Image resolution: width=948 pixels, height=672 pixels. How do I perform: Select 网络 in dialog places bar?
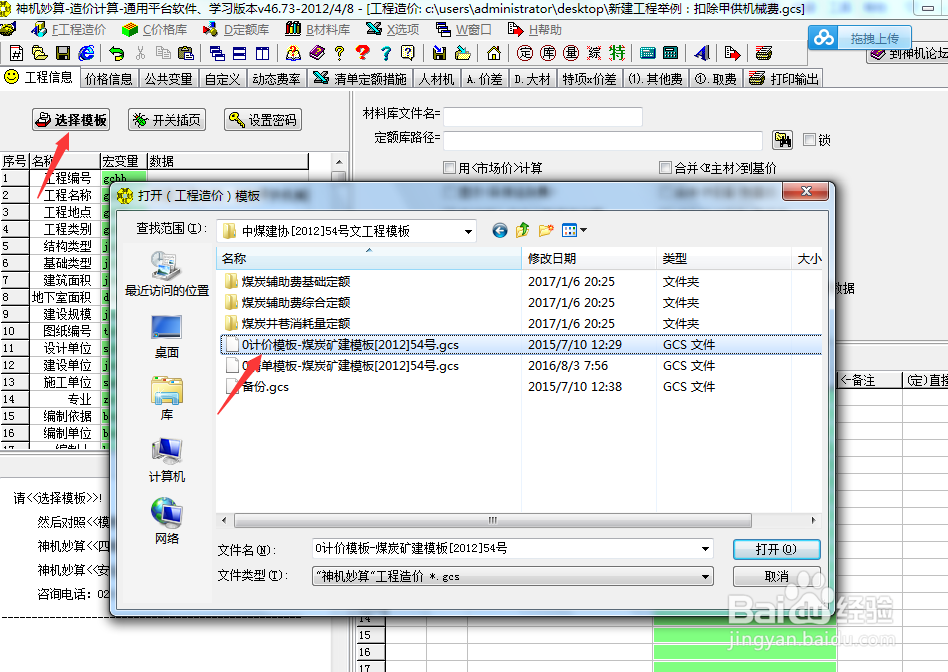click(x=167, y=521)
